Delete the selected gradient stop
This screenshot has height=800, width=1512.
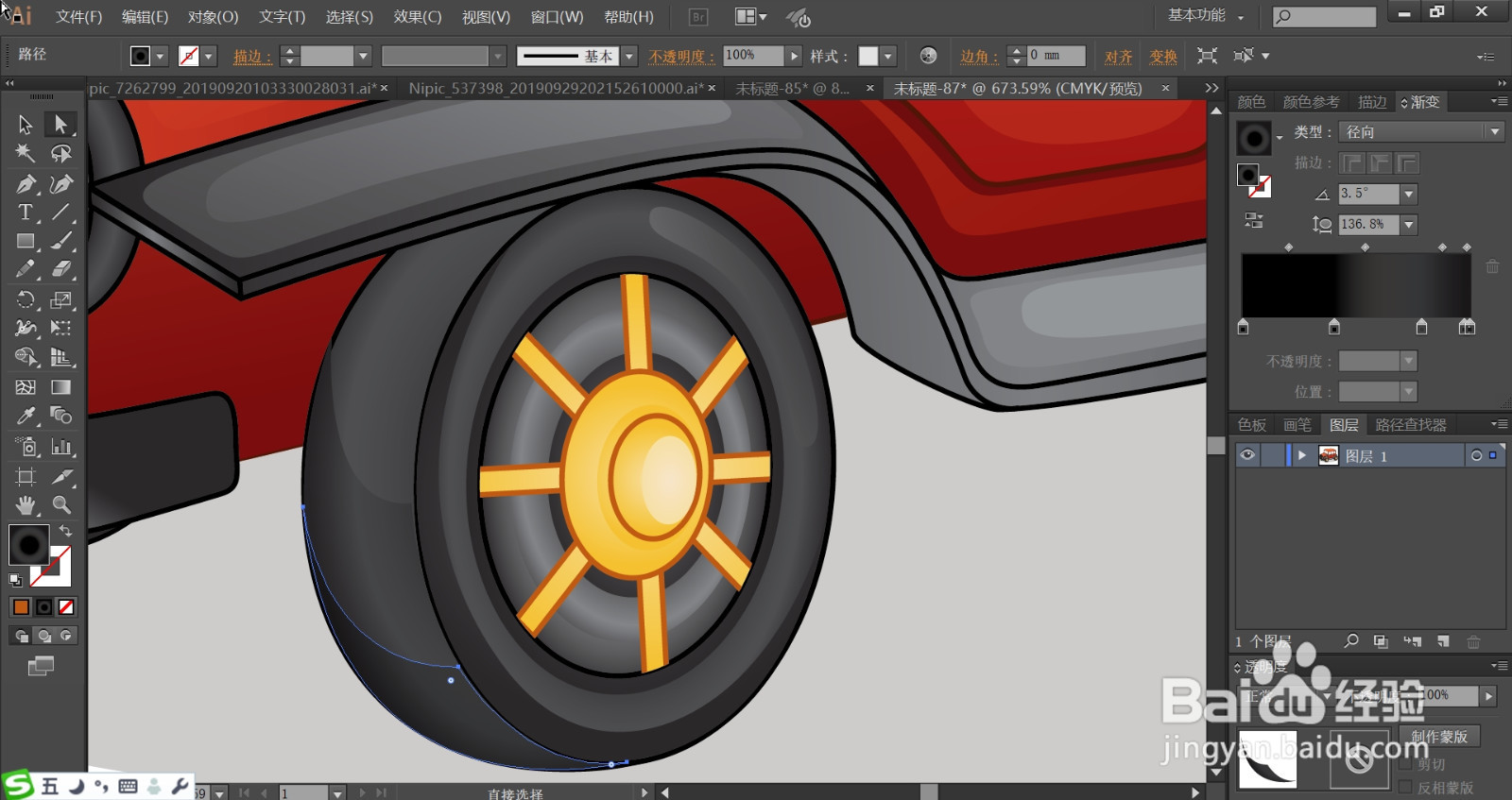tap(1492, 267)
